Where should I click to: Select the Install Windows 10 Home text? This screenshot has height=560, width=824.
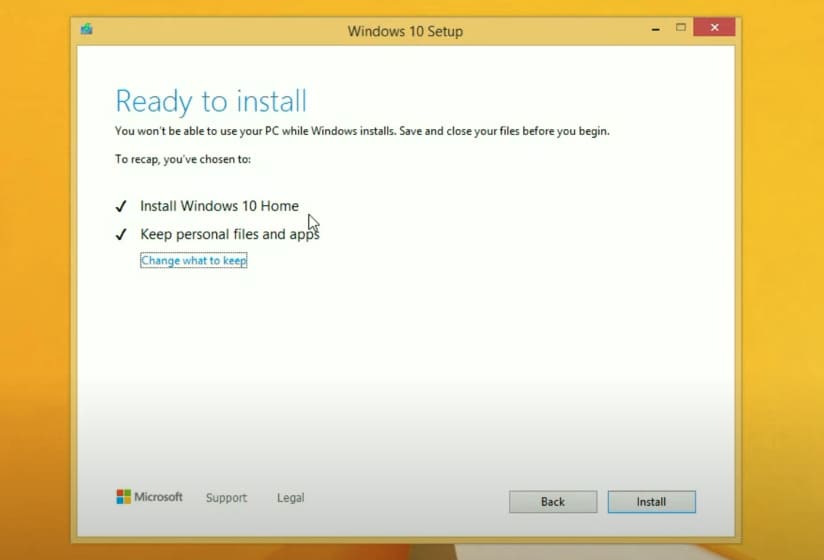pyautogui.click(x=219, y=206)
